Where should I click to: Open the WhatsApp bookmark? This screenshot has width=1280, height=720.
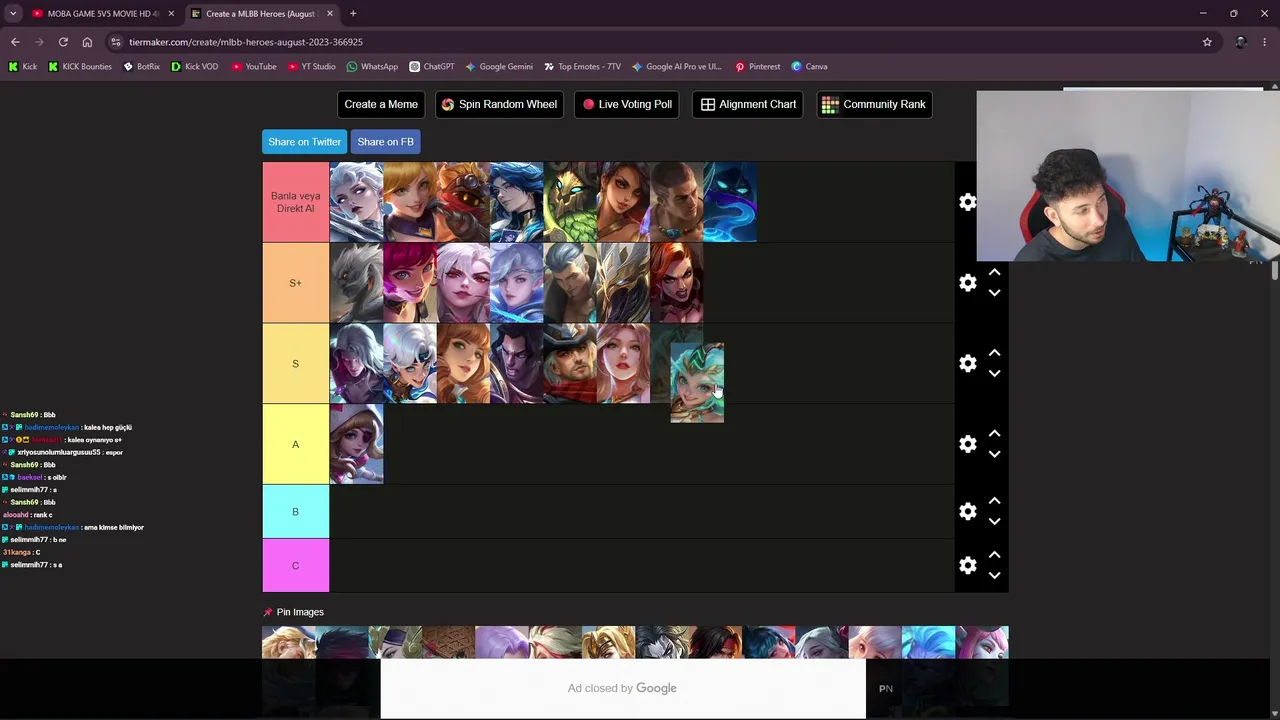(372, 67)
